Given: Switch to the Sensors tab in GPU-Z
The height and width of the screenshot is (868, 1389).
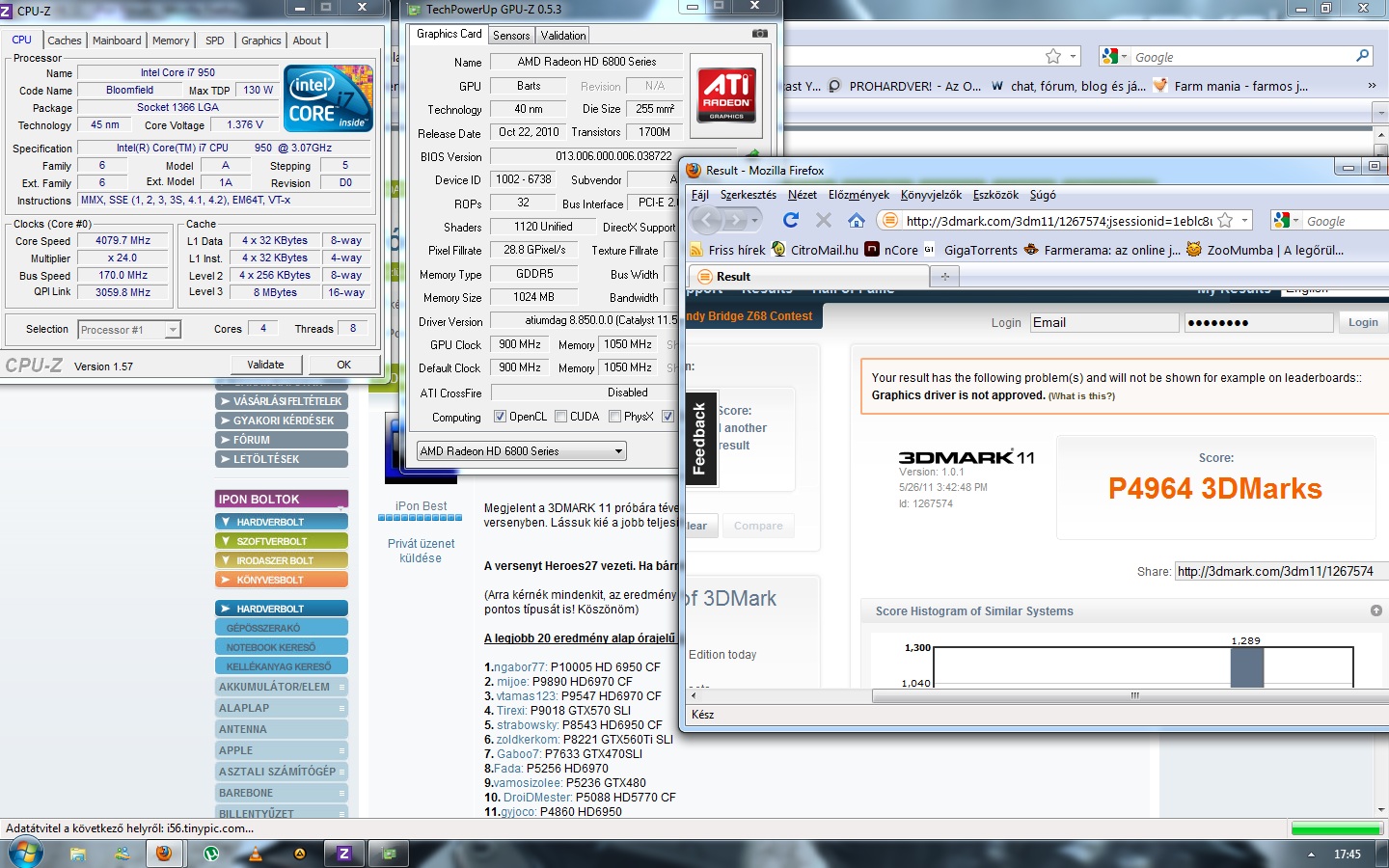Looking at the screenshot, I should pos(511,36).
